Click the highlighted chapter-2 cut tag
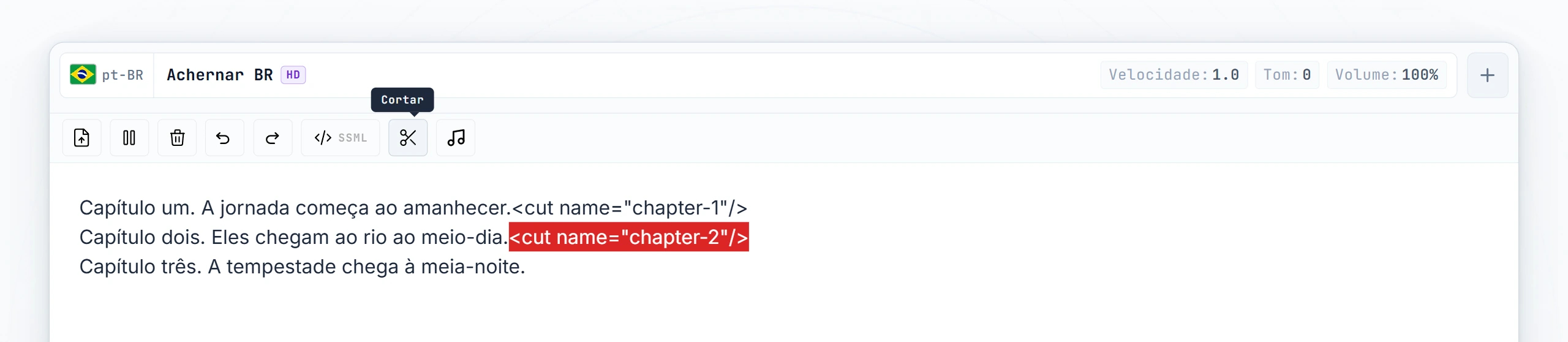Viewport: 1568px width, 342px height. click(629, 237)
